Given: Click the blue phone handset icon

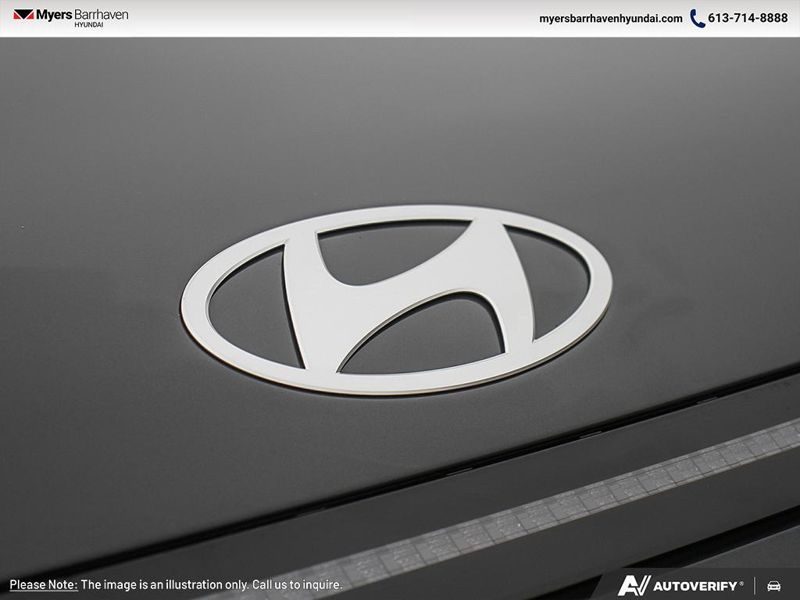Looking at the screenshot, I should coord(697,18).
